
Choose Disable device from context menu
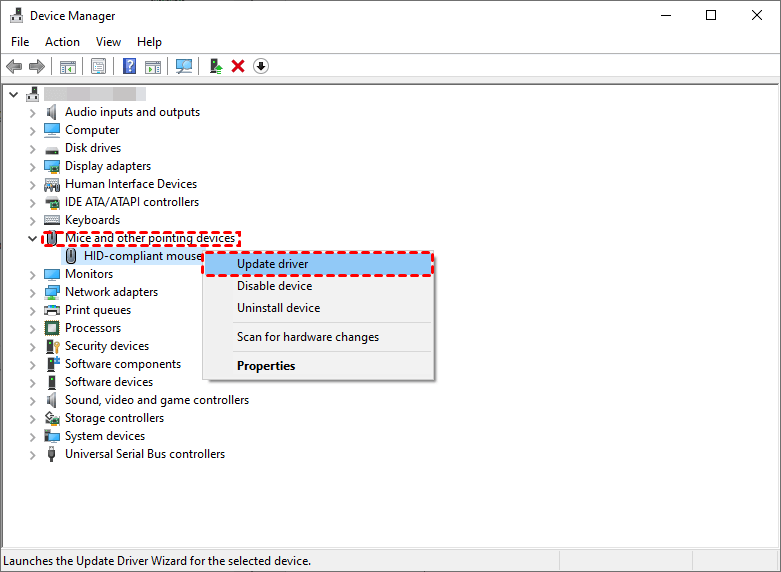[318, 286]
